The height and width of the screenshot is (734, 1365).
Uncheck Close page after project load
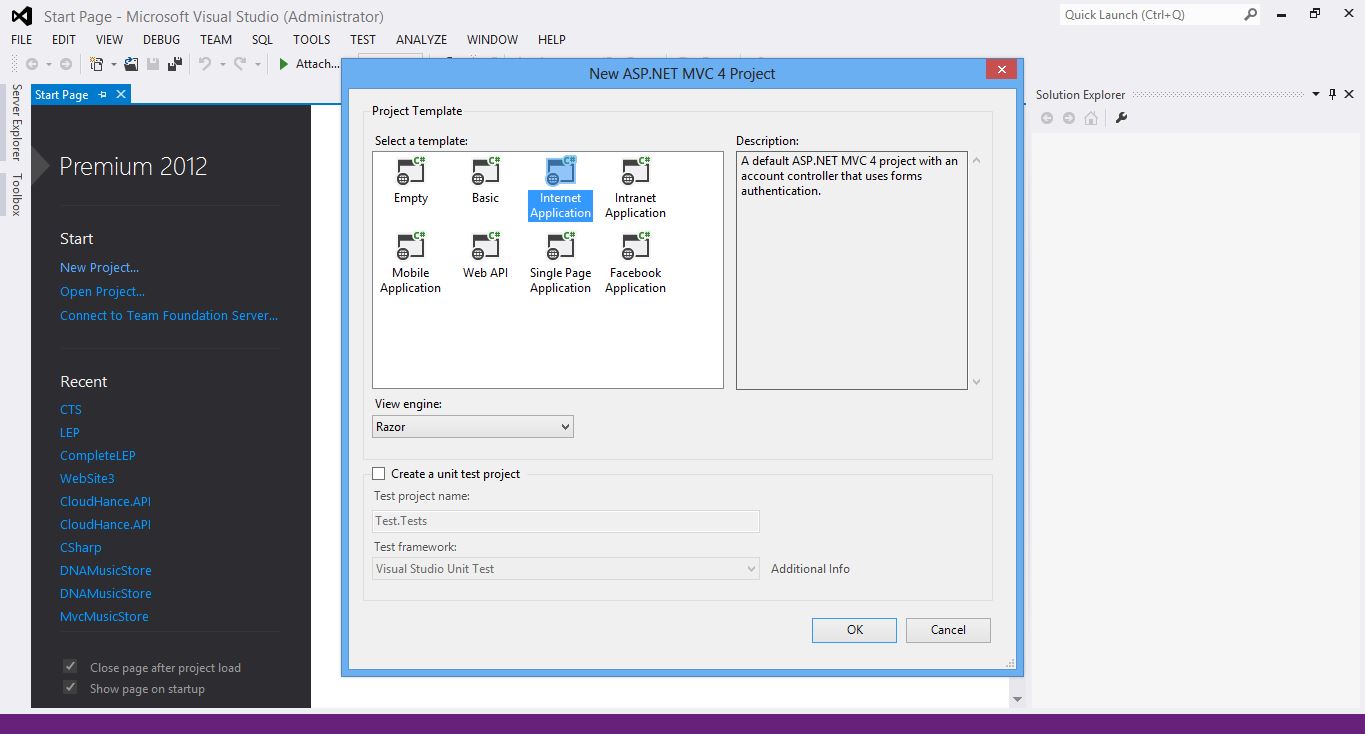[x=69, y=666]
